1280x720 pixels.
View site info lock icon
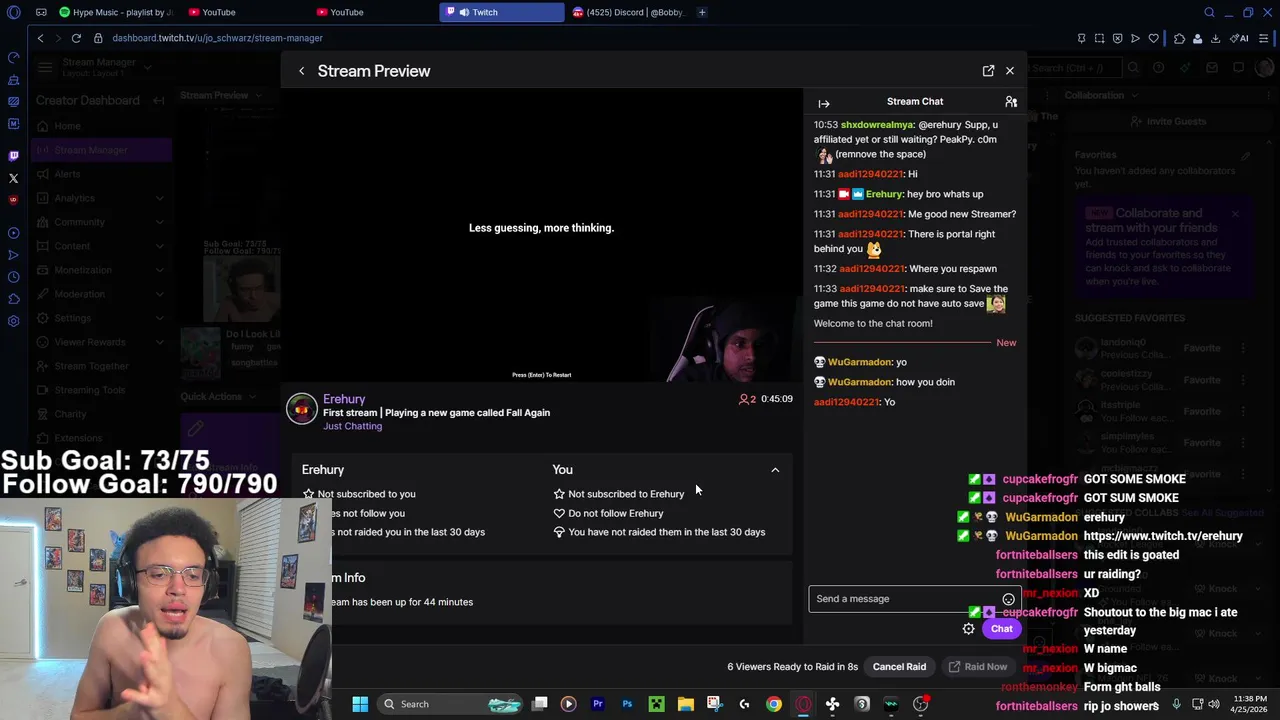[98, 38]
